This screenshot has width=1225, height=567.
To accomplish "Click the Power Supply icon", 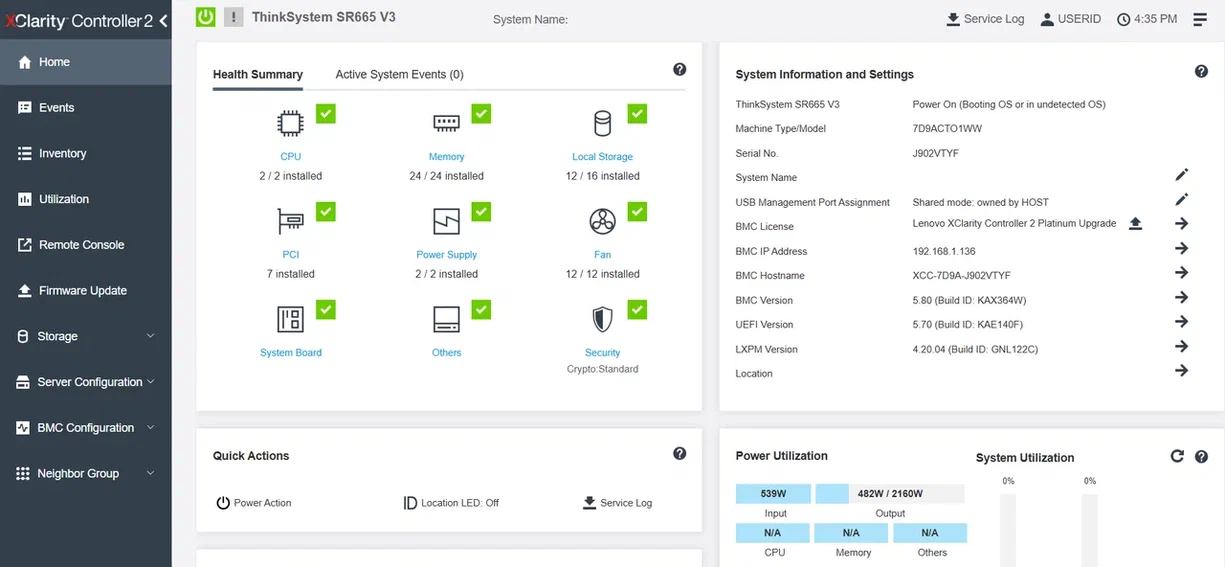I will point(446,221).
